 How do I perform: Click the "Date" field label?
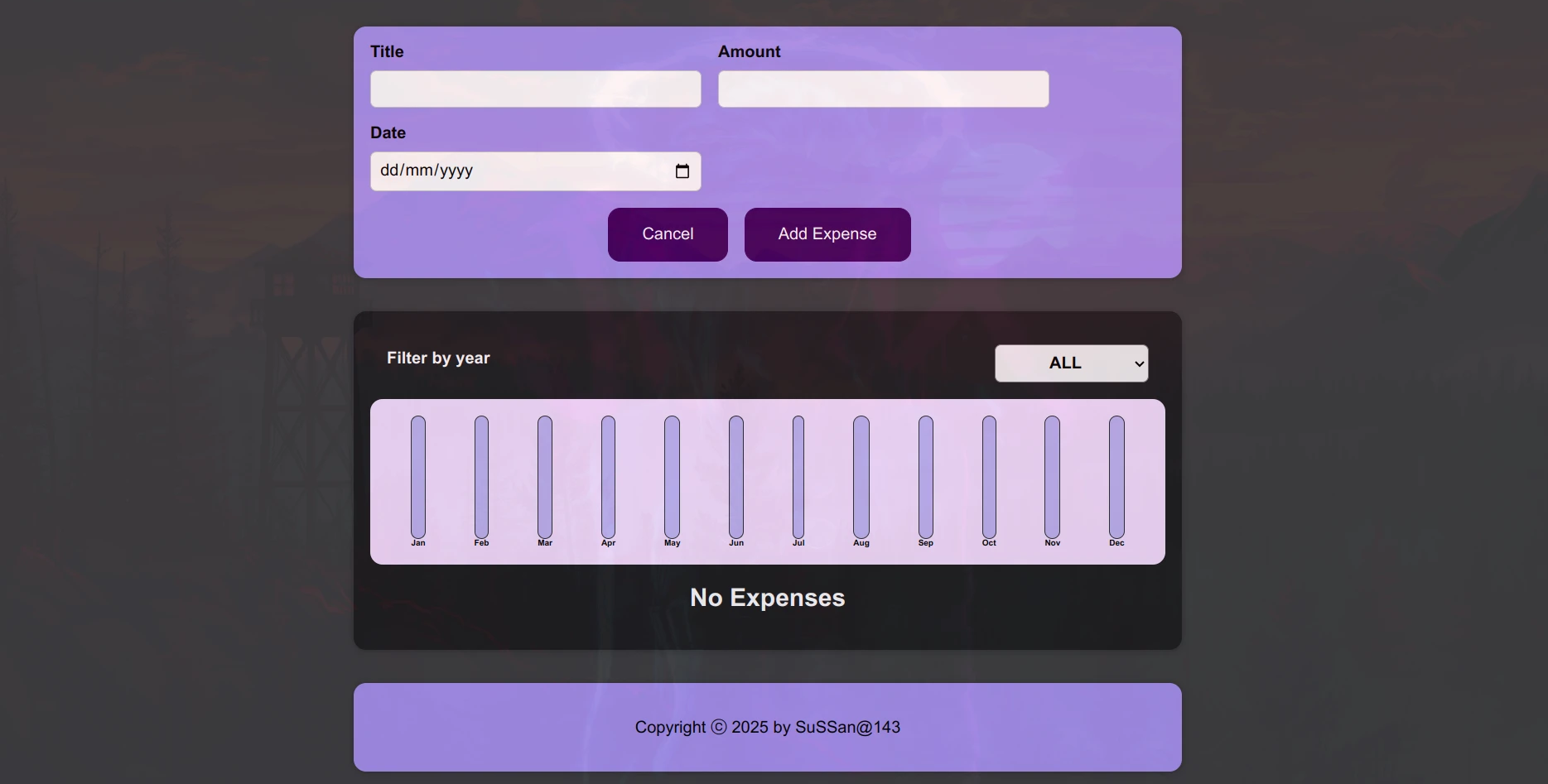coord(388,132)
